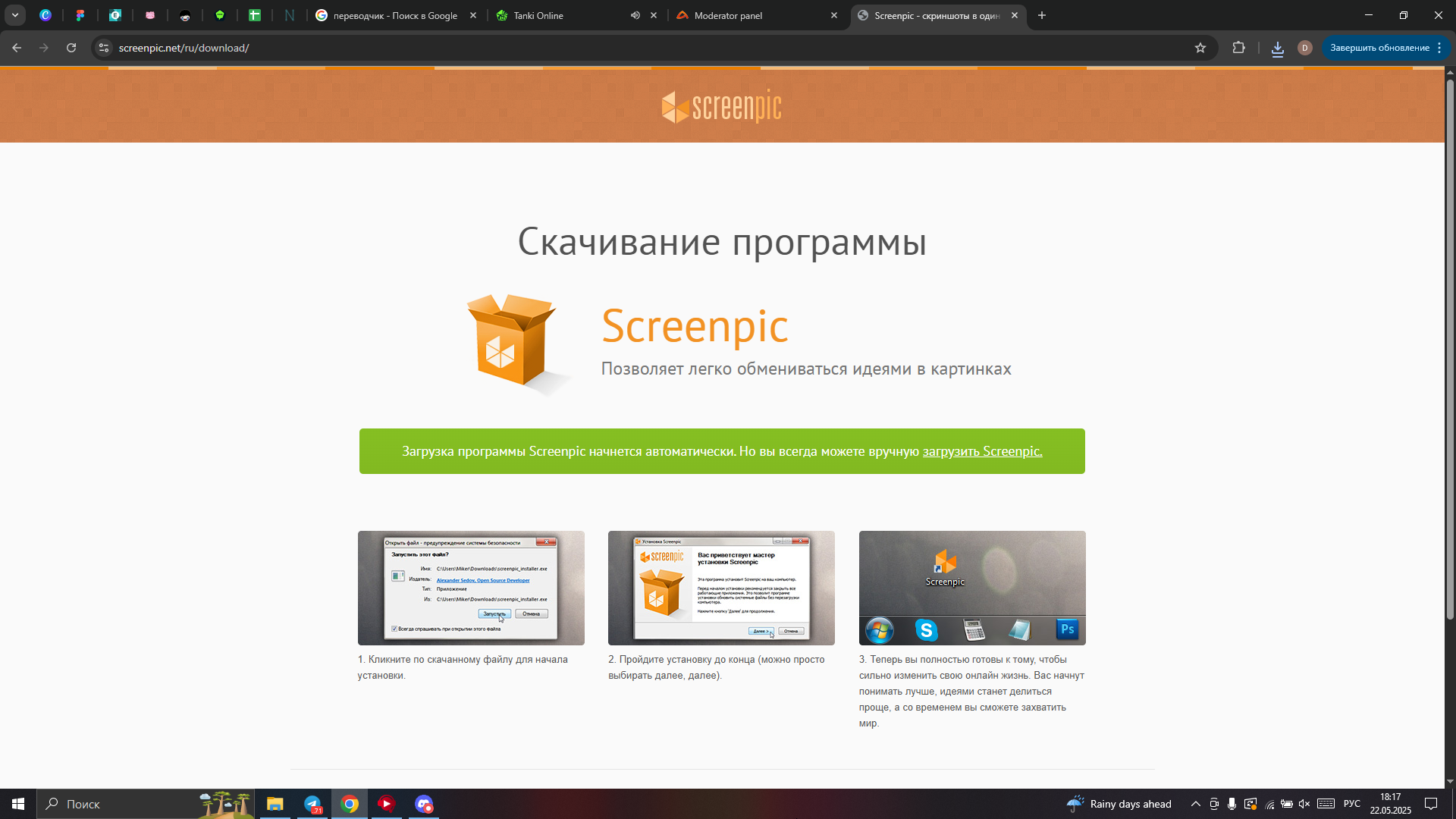
Task: Open Telegram from the taskbar
Action: pyautogui.click(x=312, y=804)
